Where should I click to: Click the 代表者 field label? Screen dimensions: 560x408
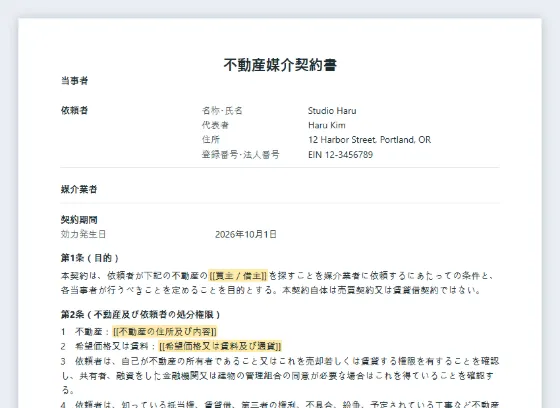coord(215,125)
